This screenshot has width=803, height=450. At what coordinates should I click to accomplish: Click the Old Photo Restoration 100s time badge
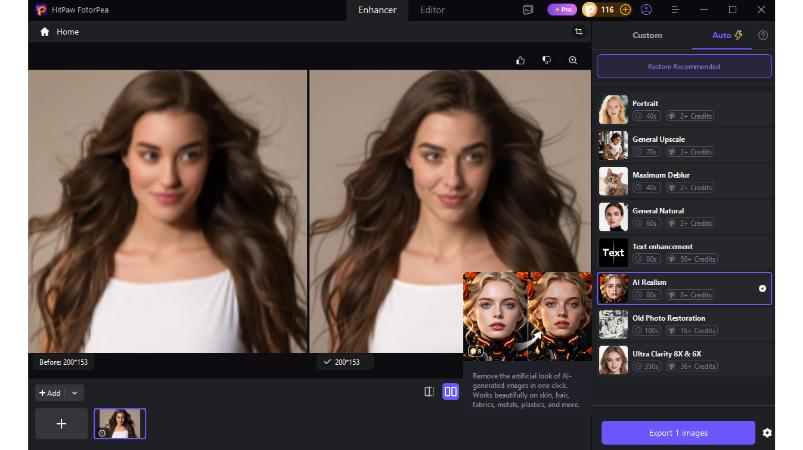(x=647, y=331)
